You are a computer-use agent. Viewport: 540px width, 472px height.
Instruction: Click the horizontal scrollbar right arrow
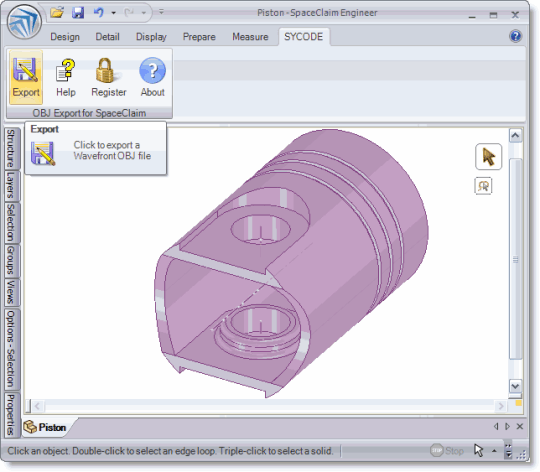point(501,406)
